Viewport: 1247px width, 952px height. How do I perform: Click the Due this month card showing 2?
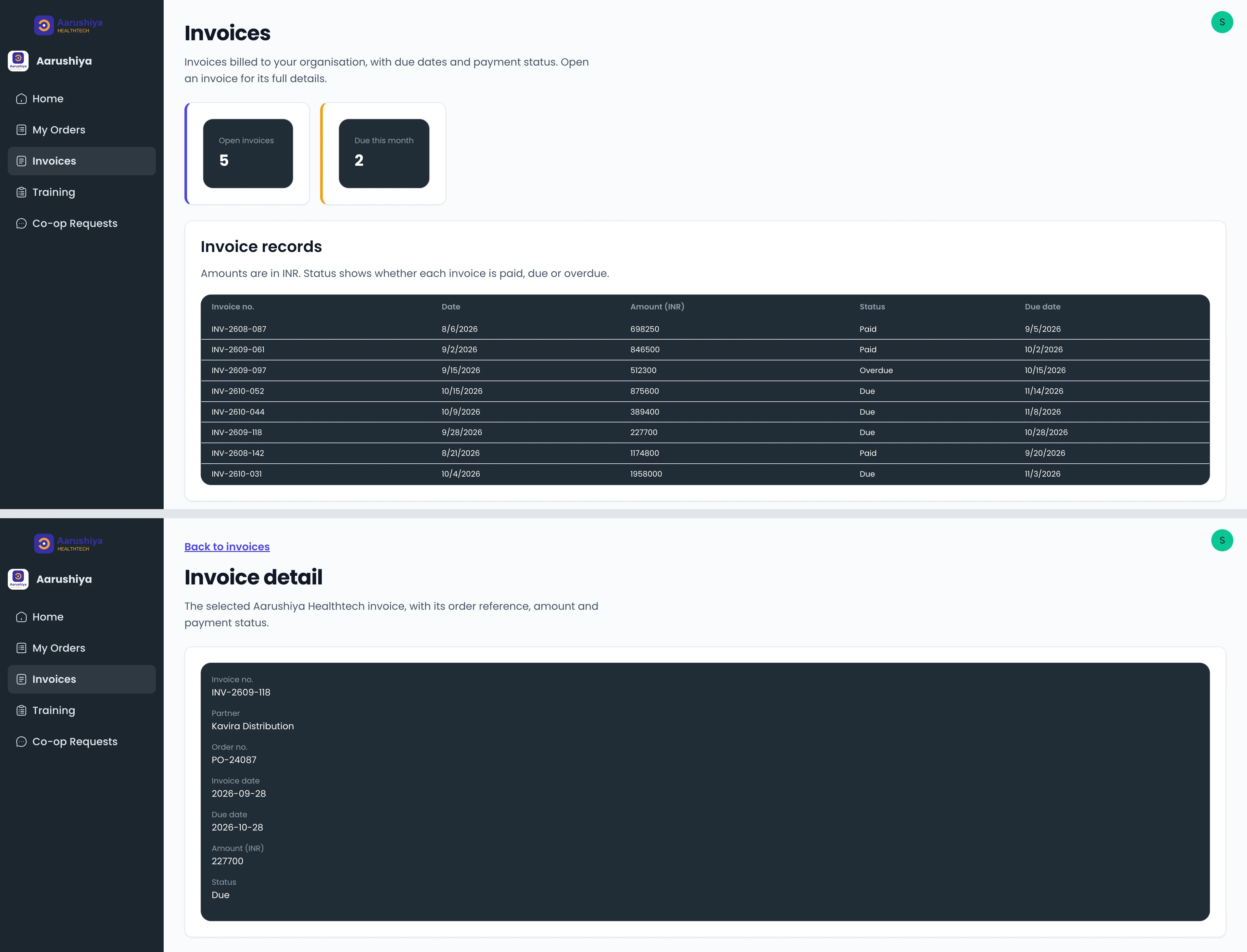pos(384,154)
